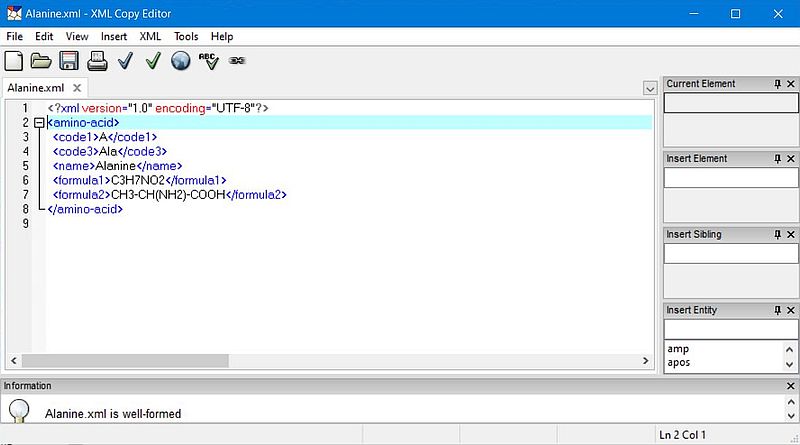800x445 pixels.
Task: Click the Current Element input field
Action: 731,103
